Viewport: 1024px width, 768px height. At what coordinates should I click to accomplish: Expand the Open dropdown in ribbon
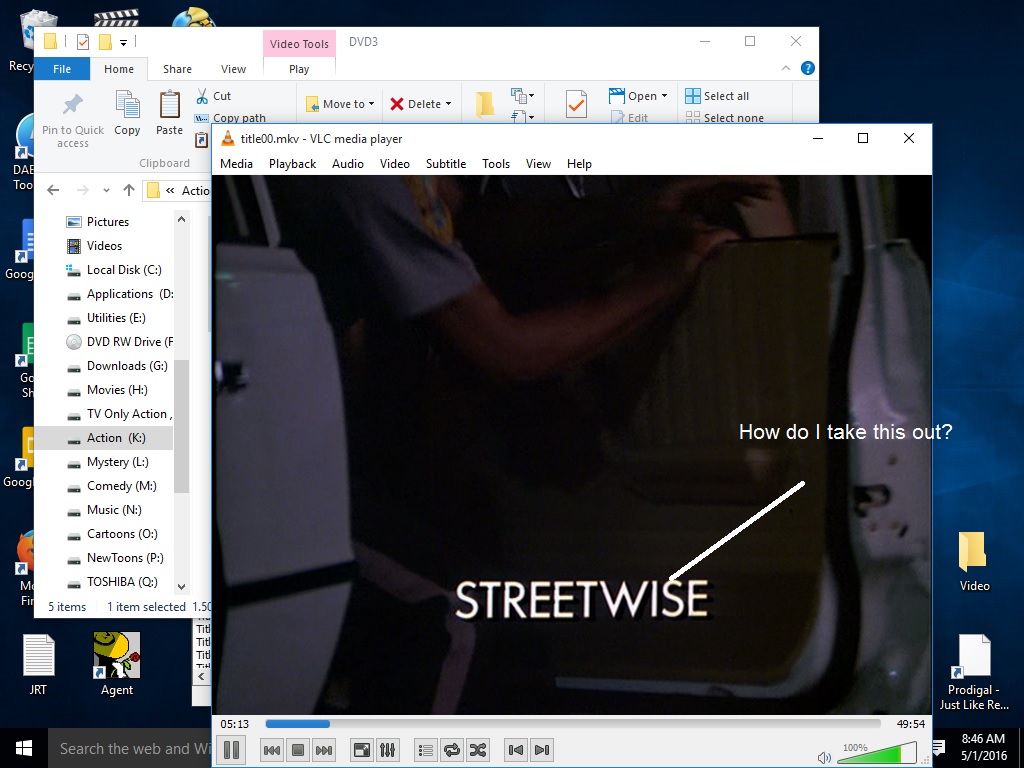tap(665, 97)
